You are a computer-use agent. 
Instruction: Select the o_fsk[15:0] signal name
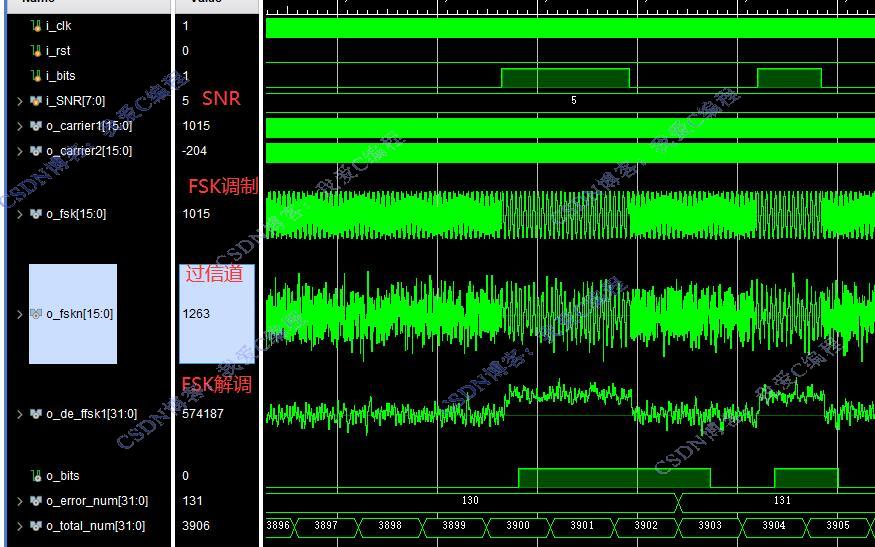tap(76, 214)
